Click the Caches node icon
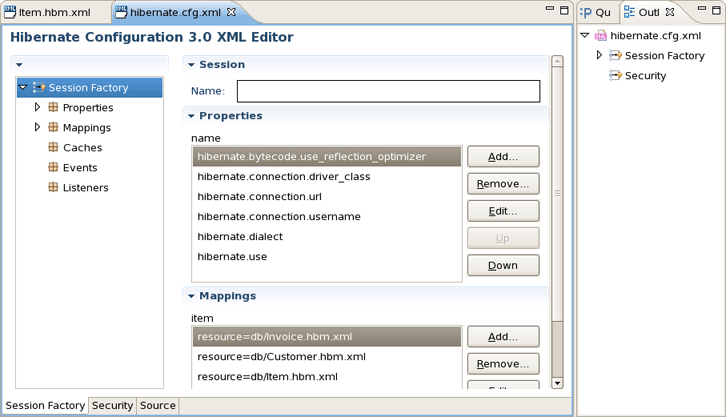Screen dimensions: 726x417 [53, 147]
